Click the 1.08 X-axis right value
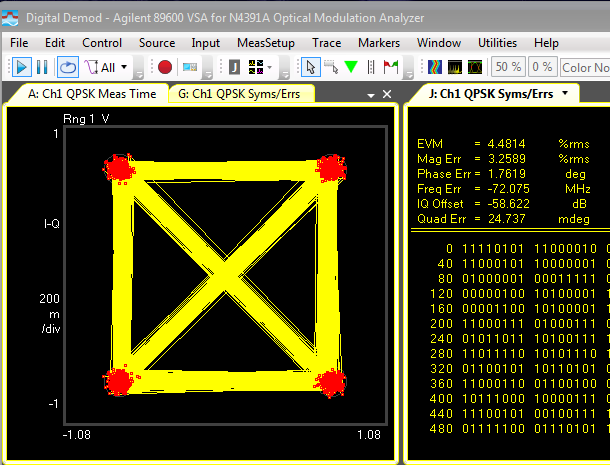Viewport: 610px width, 465px height. [369, 435]
